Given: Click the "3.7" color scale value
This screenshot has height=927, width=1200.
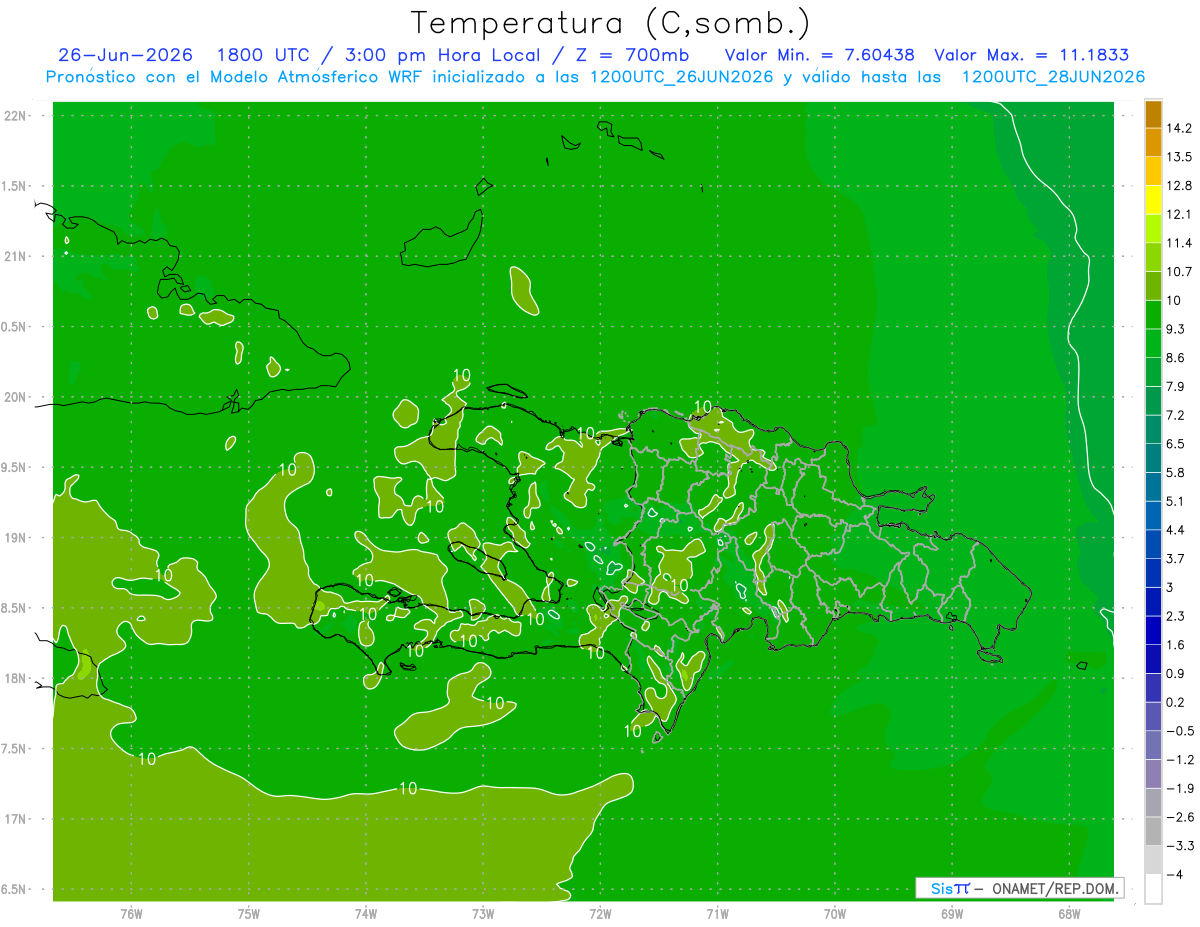Looking at the screenshot, I should click(x=1177, y=559).
